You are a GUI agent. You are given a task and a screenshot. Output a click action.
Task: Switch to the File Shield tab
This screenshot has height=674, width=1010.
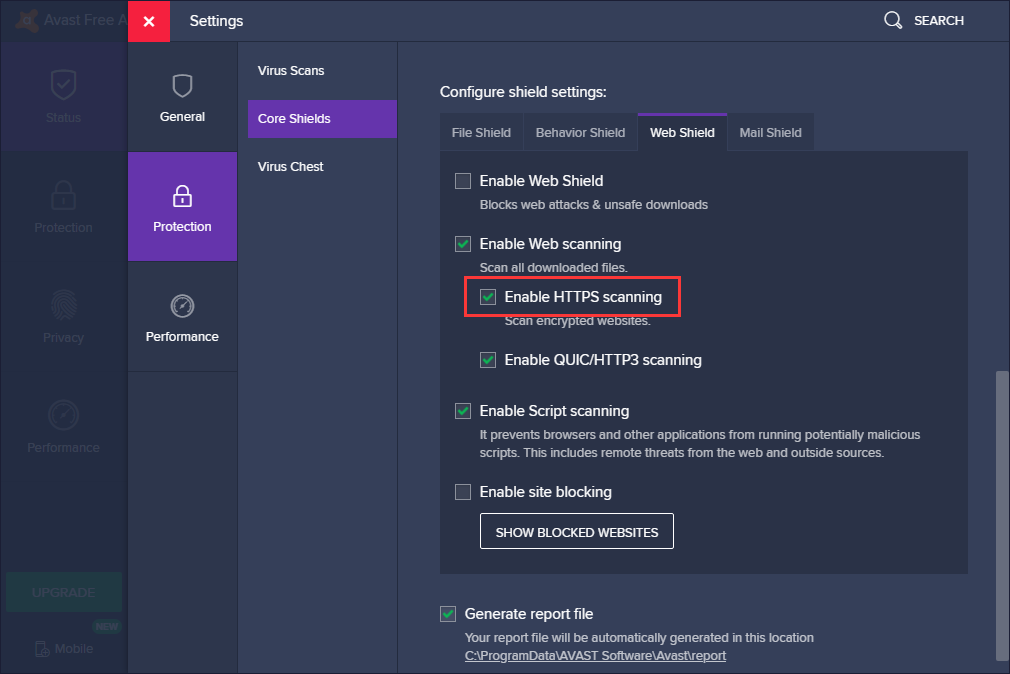(481, 132)
